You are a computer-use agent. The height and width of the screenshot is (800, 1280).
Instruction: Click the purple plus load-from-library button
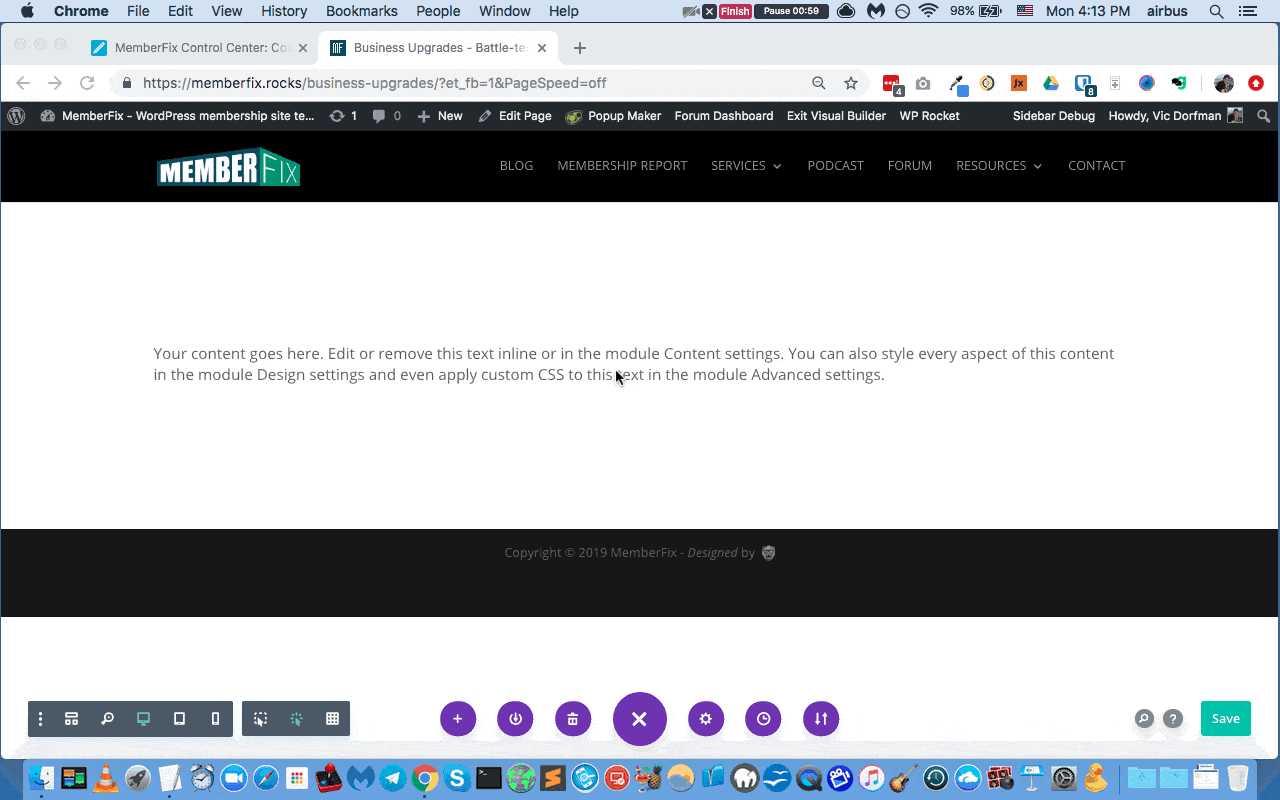458,719
